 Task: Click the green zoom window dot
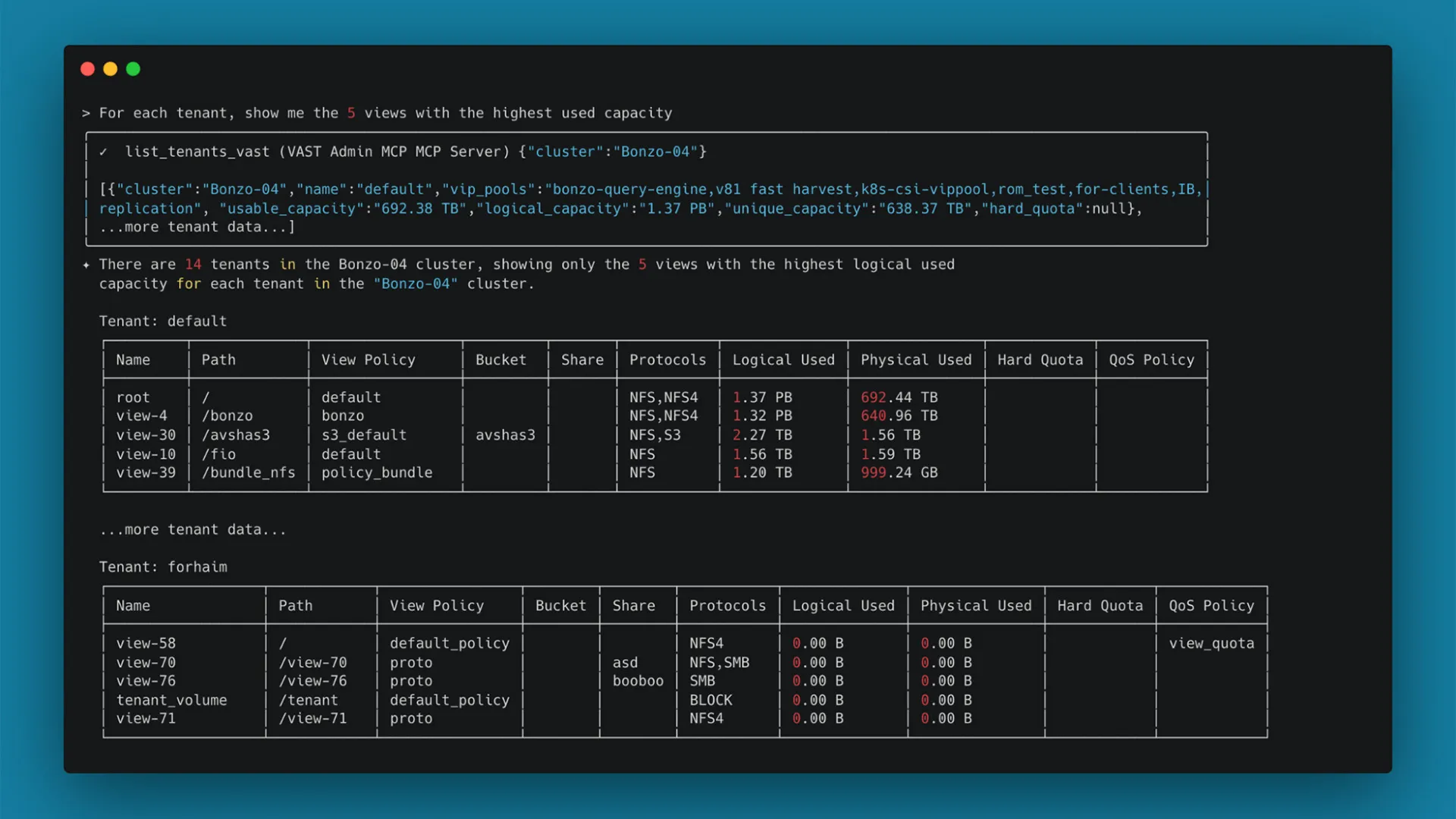point(133,69)
